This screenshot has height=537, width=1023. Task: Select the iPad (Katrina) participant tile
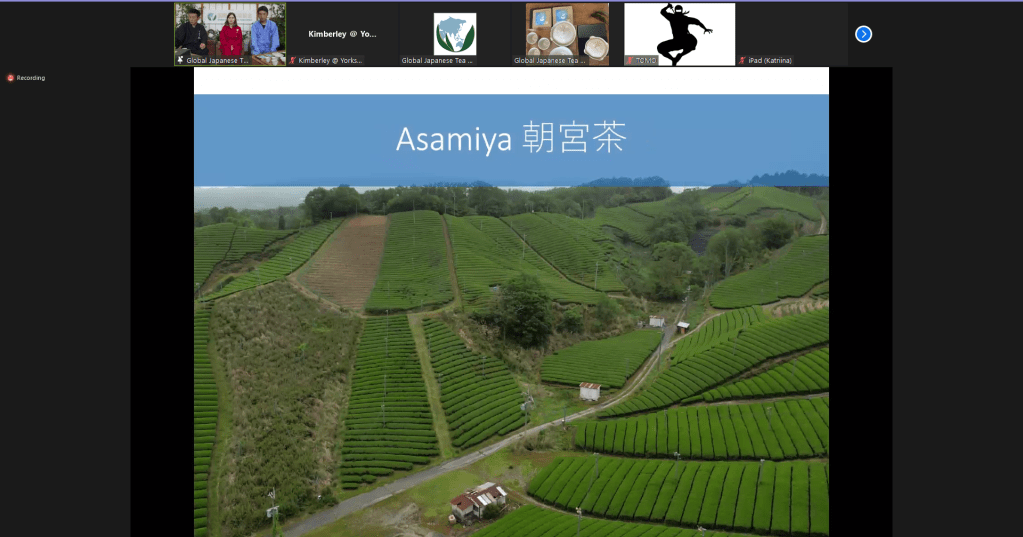[x=792, y=30]
